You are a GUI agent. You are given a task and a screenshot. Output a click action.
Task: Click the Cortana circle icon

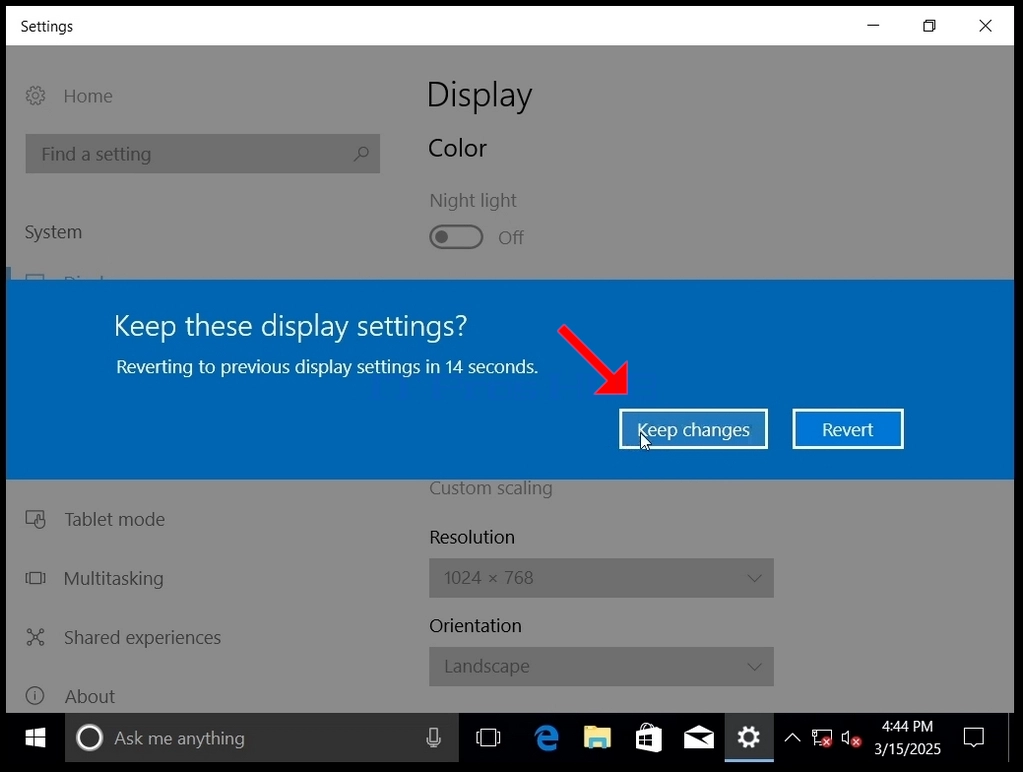pyautogui.click(x=89, y=738)
